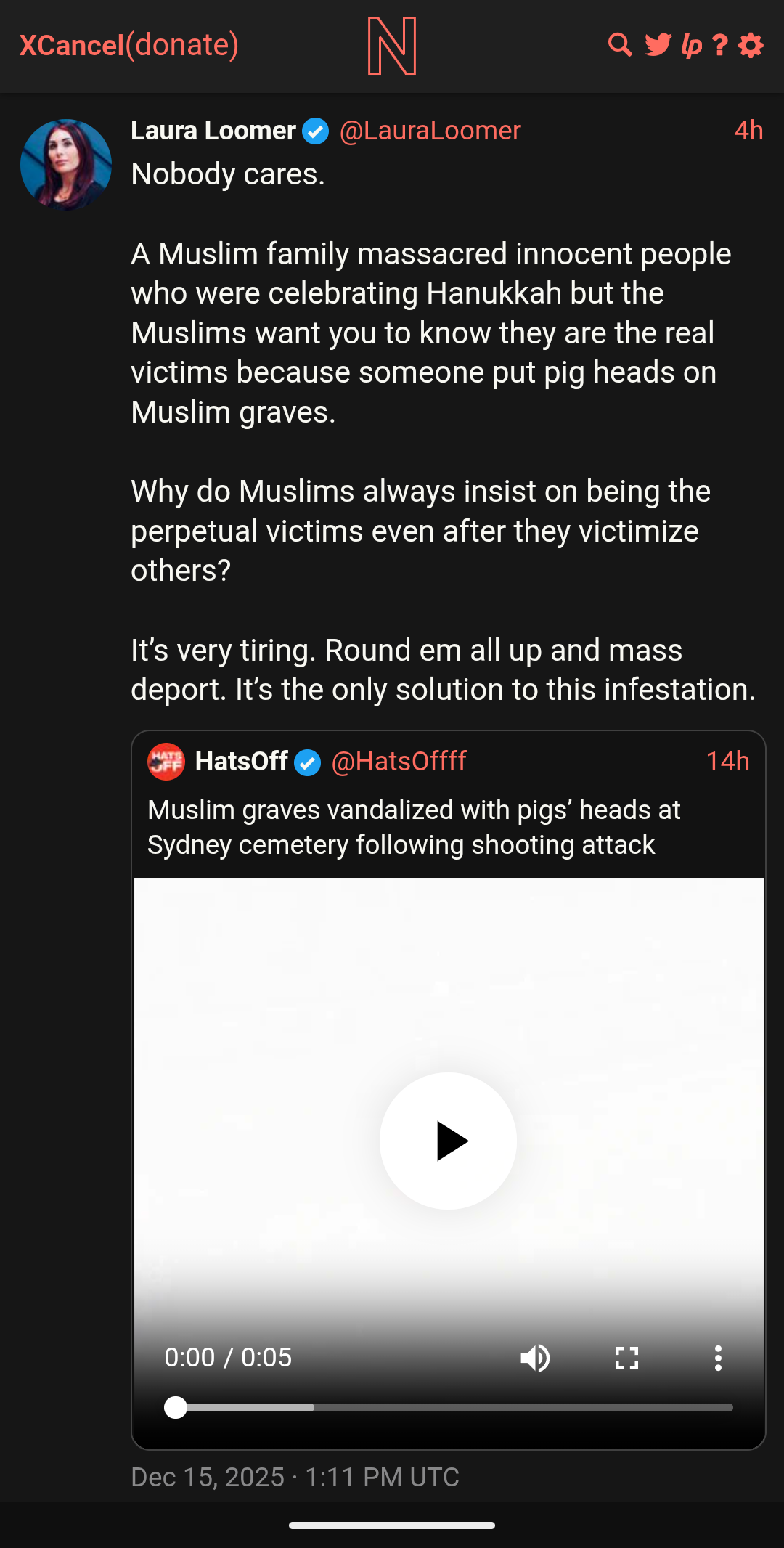Image resolution: width=784 pixels, height=1548 pixels.
Task: Click the Nitter N logo
Action: (392, 46)
